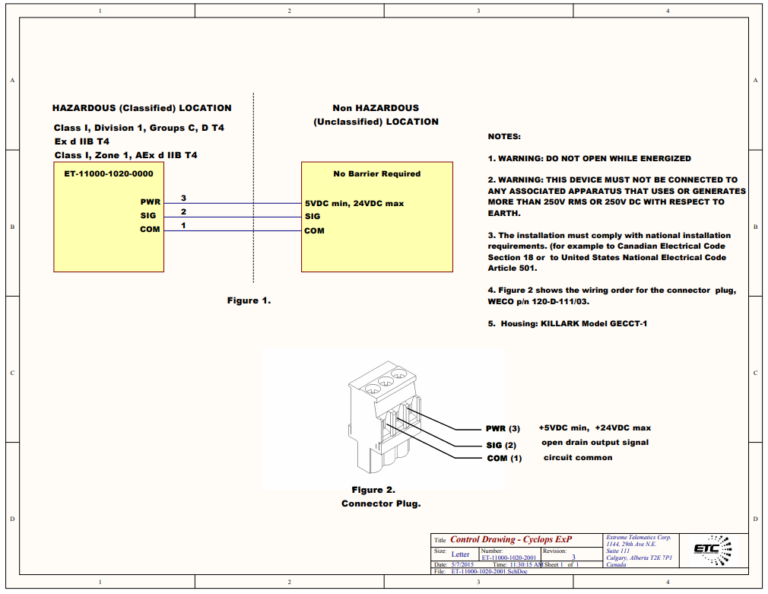
Task: Click wire number 2 on SIG line
Action: [184, 212]
